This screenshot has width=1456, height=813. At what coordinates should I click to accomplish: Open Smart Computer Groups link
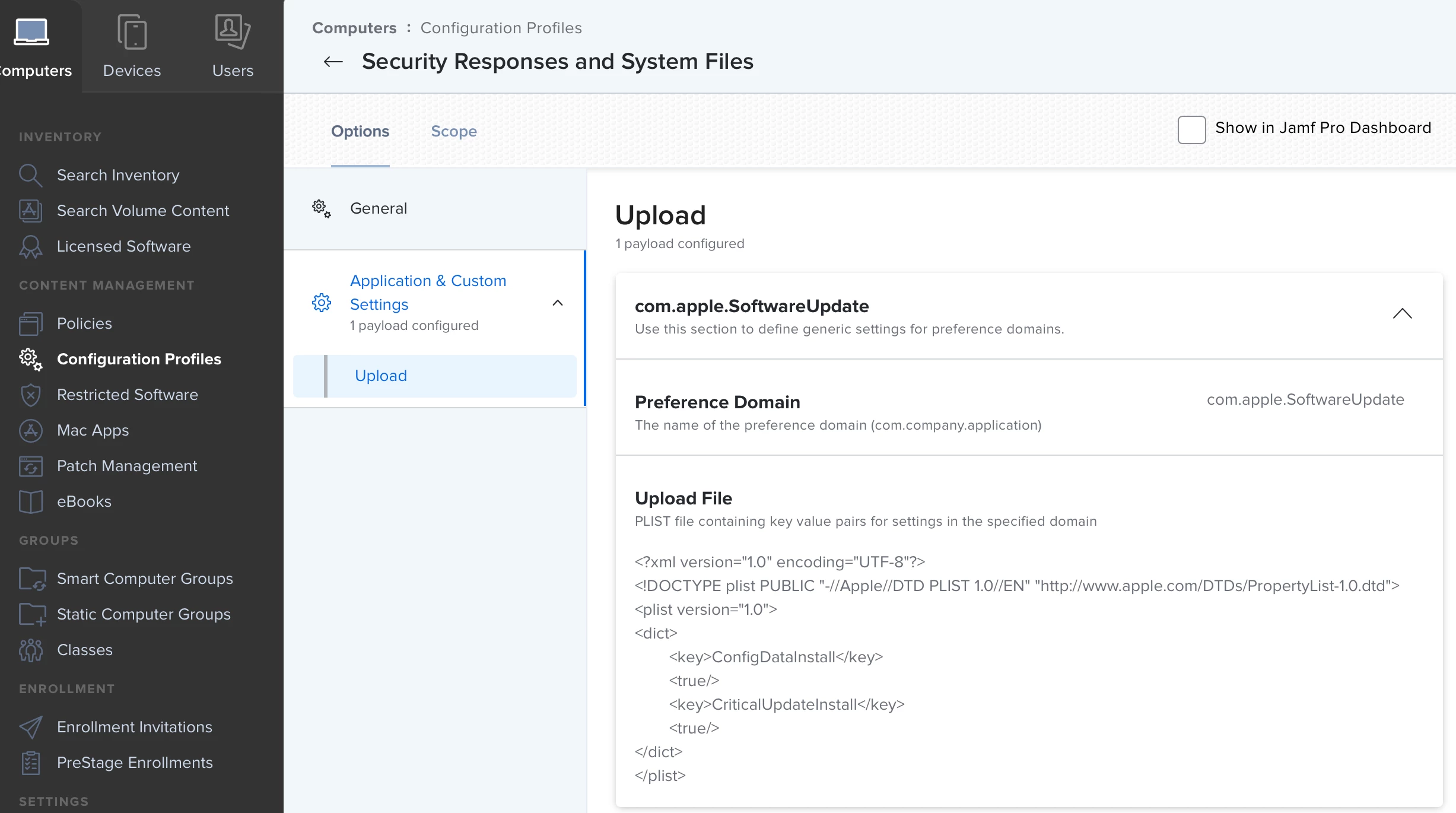point(145,579)
